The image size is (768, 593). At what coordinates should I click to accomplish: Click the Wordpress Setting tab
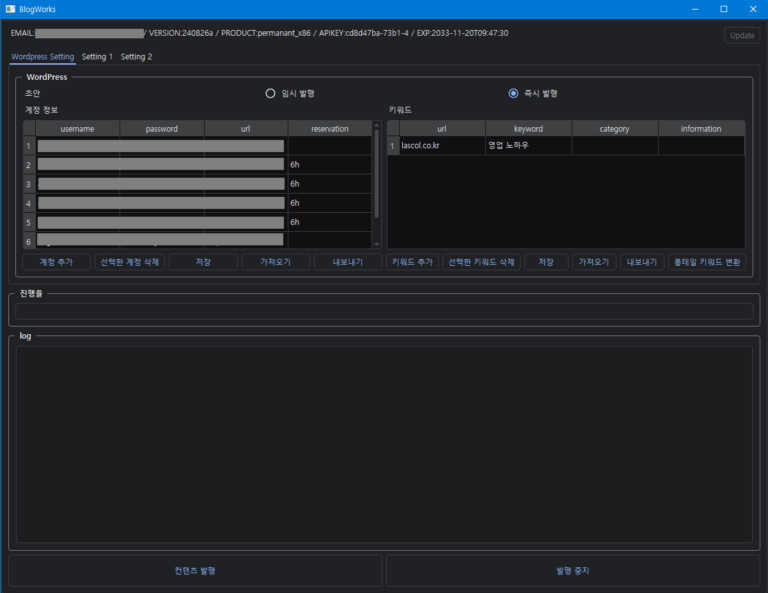tap(43, 57)
